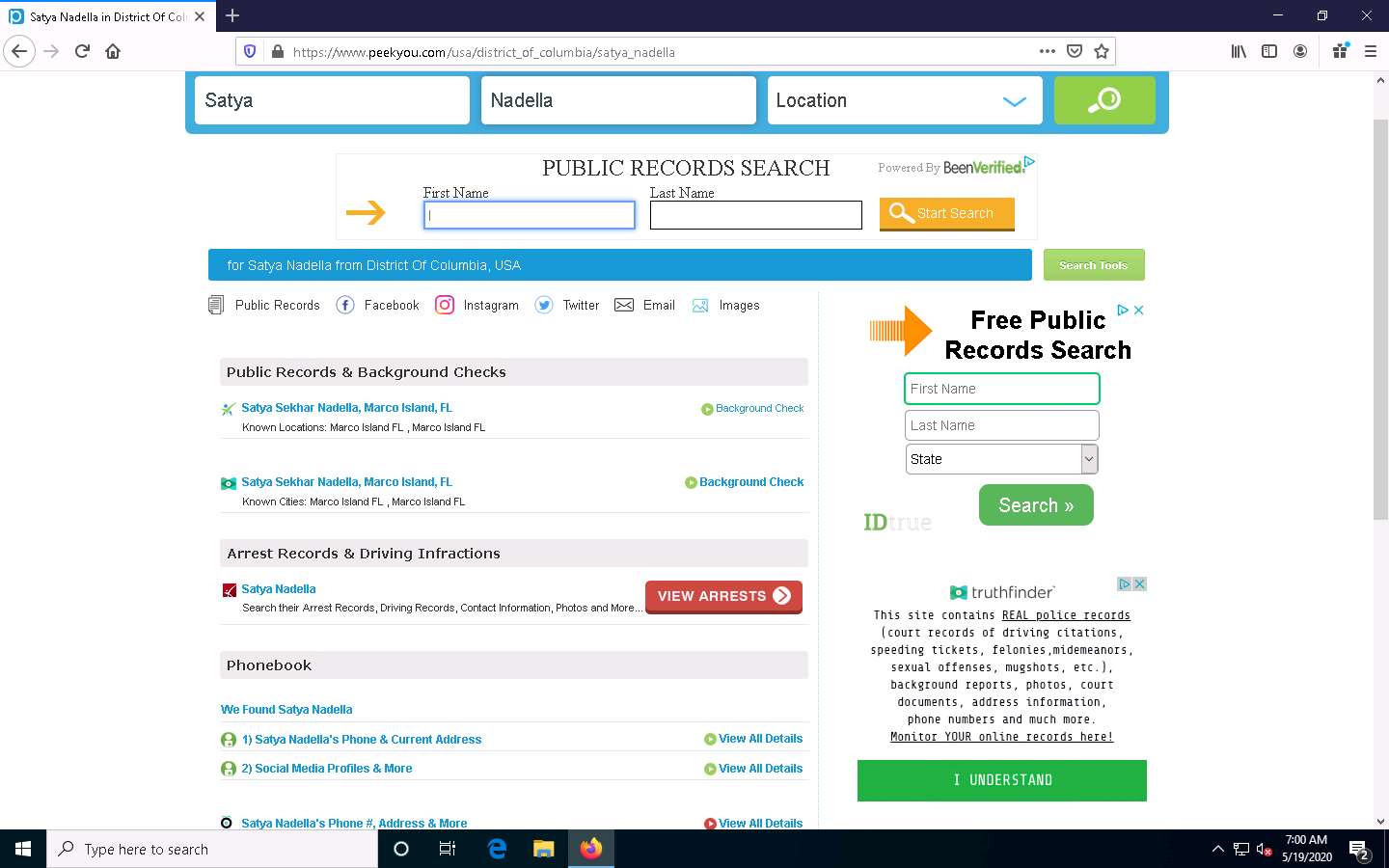
Task: Click the page vertical scrollbar thumb
Action: point(1380,321)
